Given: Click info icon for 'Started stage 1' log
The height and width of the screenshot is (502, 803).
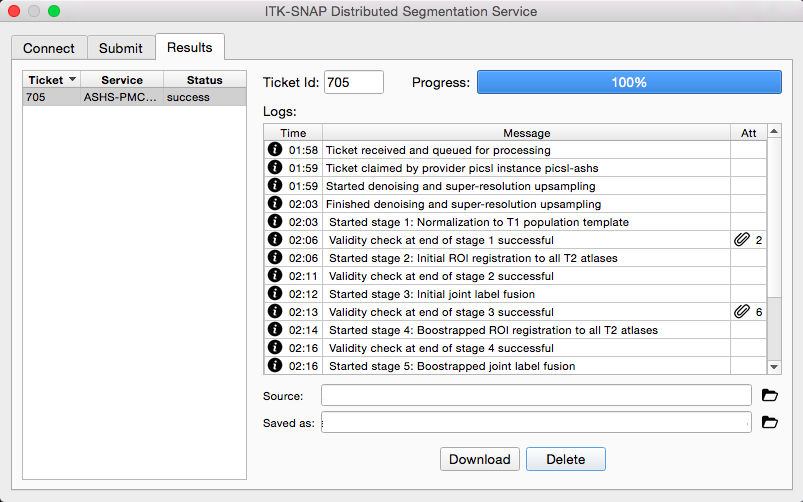Looking at the screenshot, I should 275,221.
